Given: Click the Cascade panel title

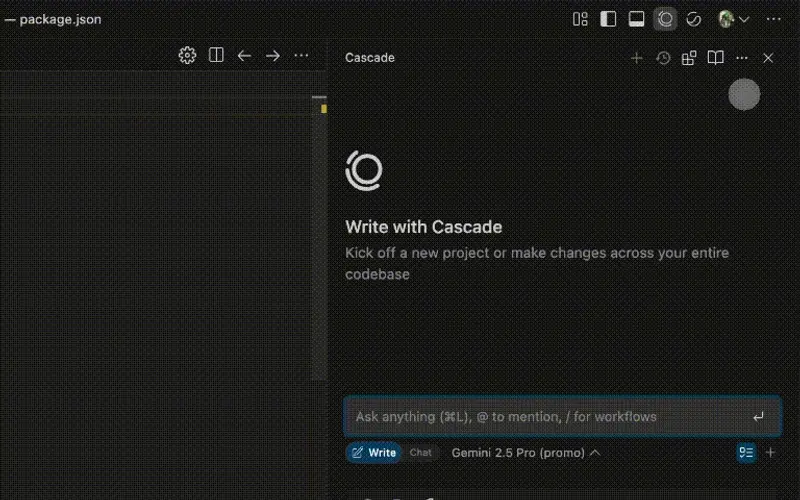Looking at the screenshot, I should (370, 58).
